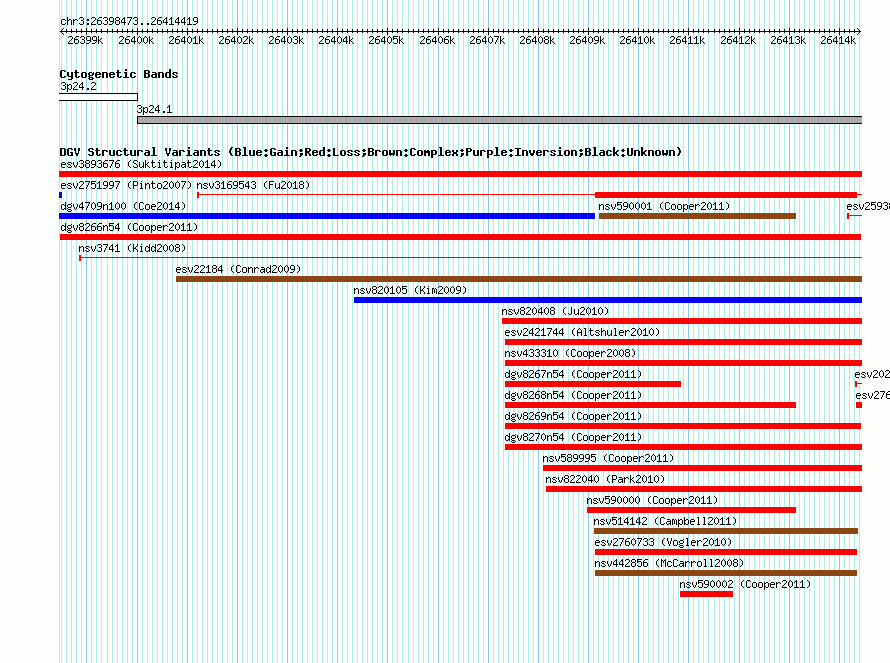890x663 pixels.
Task: Click the Cytogenetic Bands track title
Action: [x=119, y=74]
